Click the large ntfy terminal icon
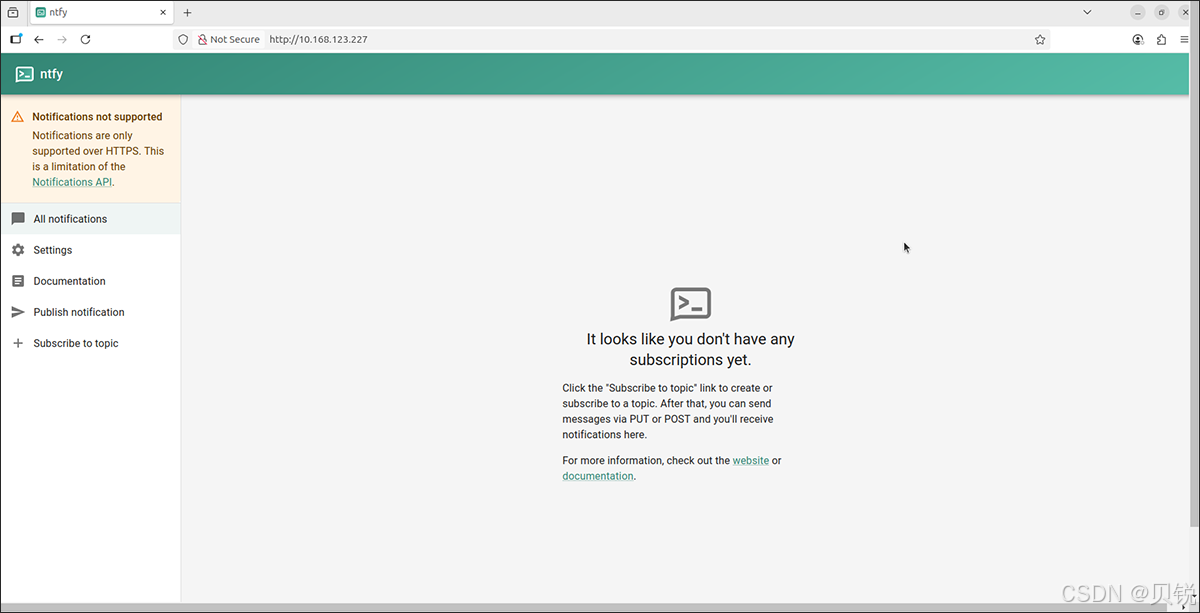1200x613 pixels. (690, 304)
